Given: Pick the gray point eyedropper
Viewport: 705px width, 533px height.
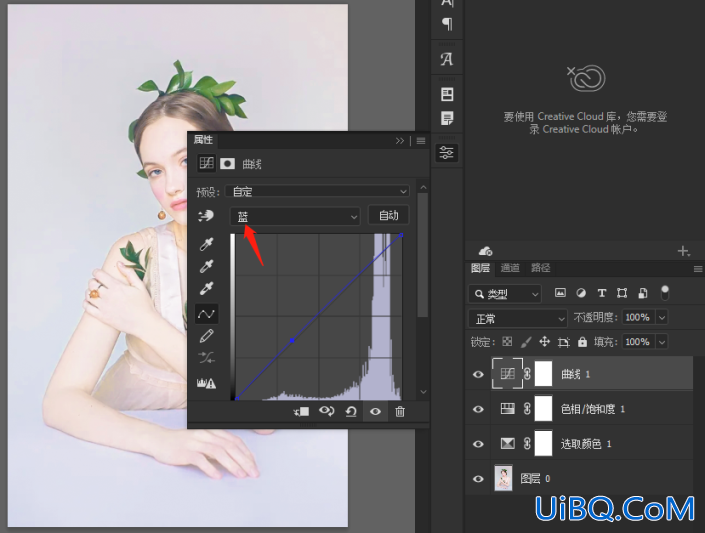Looking at the screenshot, I should [x=206, y=266].
